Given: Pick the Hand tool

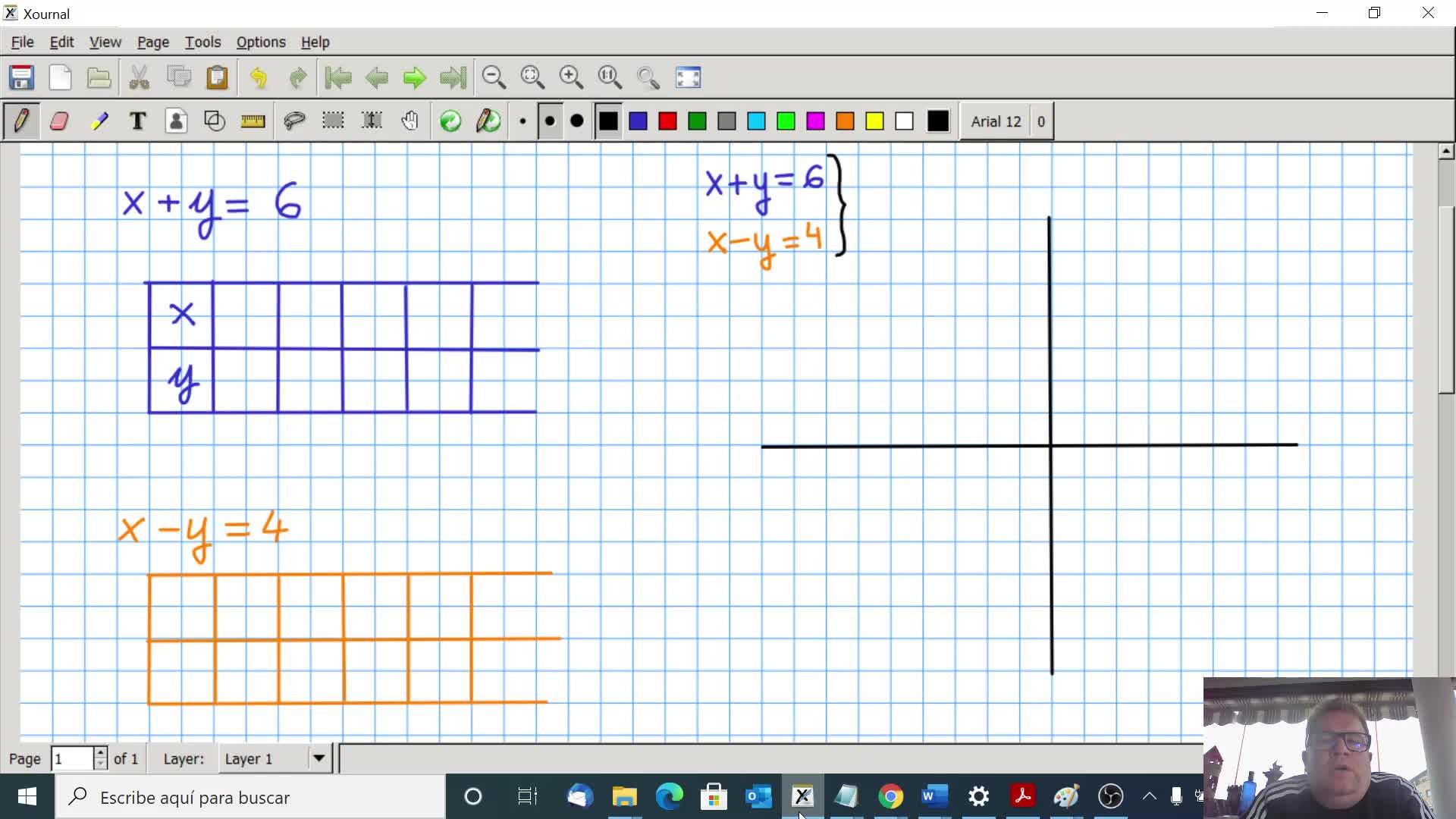Looking at the screenshot, I should [410, 121].
